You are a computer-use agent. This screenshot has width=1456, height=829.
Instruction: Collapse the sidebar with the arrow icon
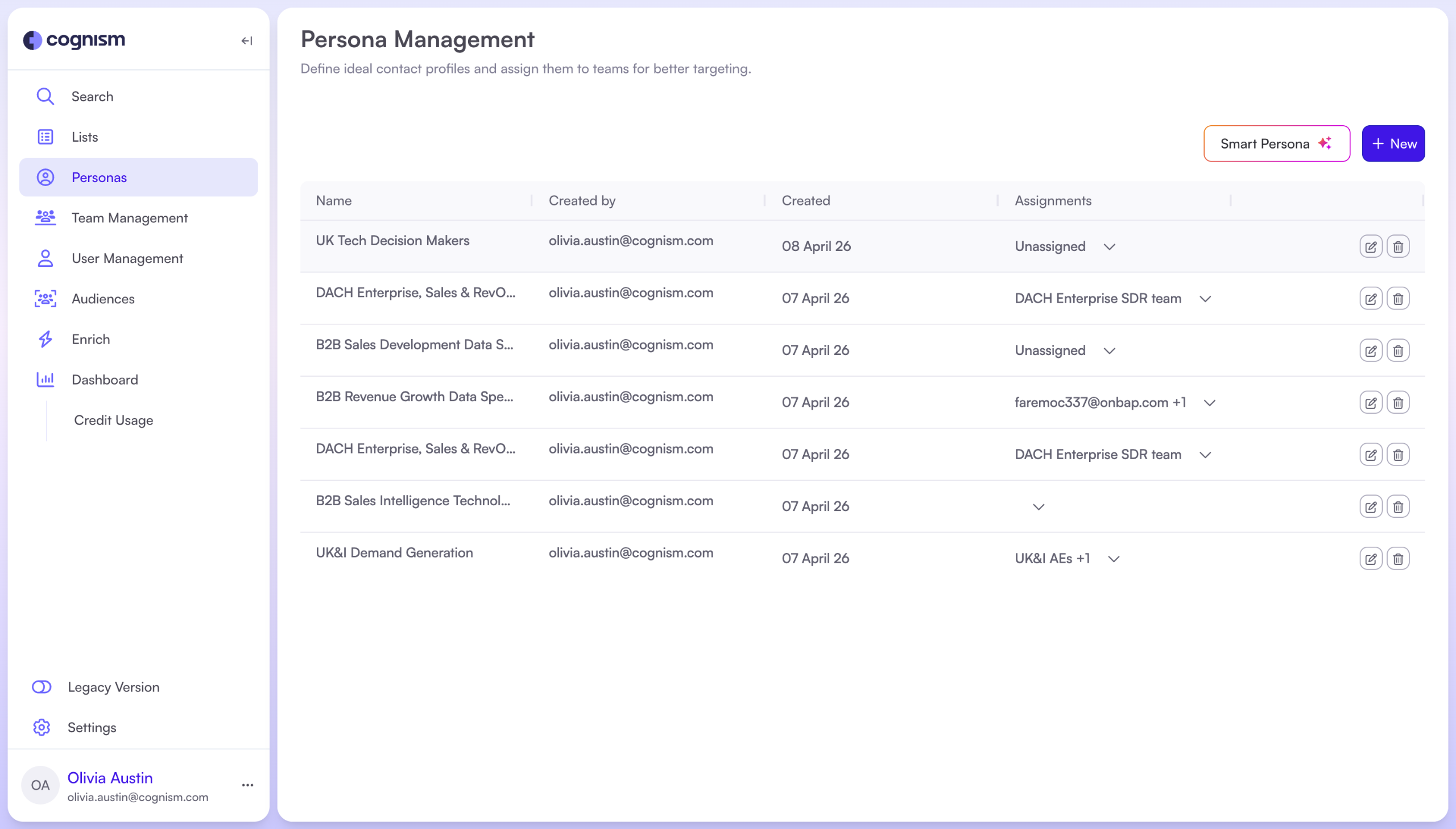tap(246, 40)
